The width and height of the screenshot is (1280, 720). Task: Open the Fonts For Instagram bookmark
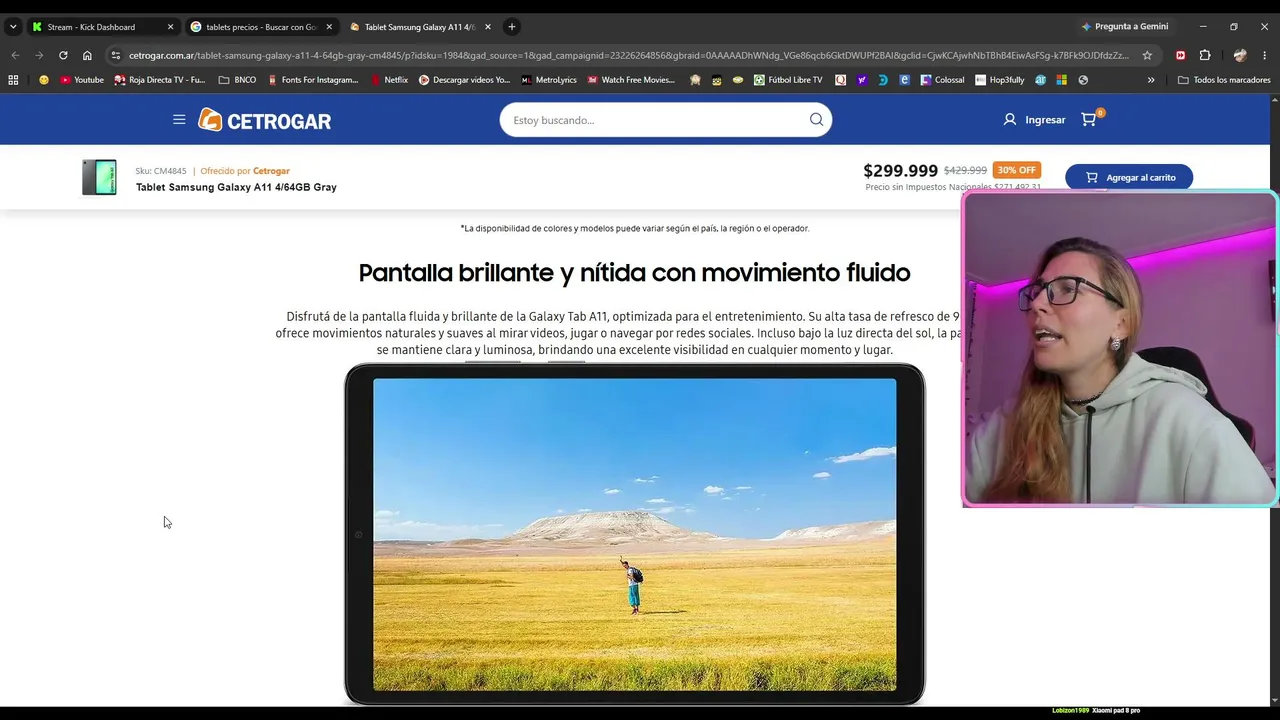[313, 80]
